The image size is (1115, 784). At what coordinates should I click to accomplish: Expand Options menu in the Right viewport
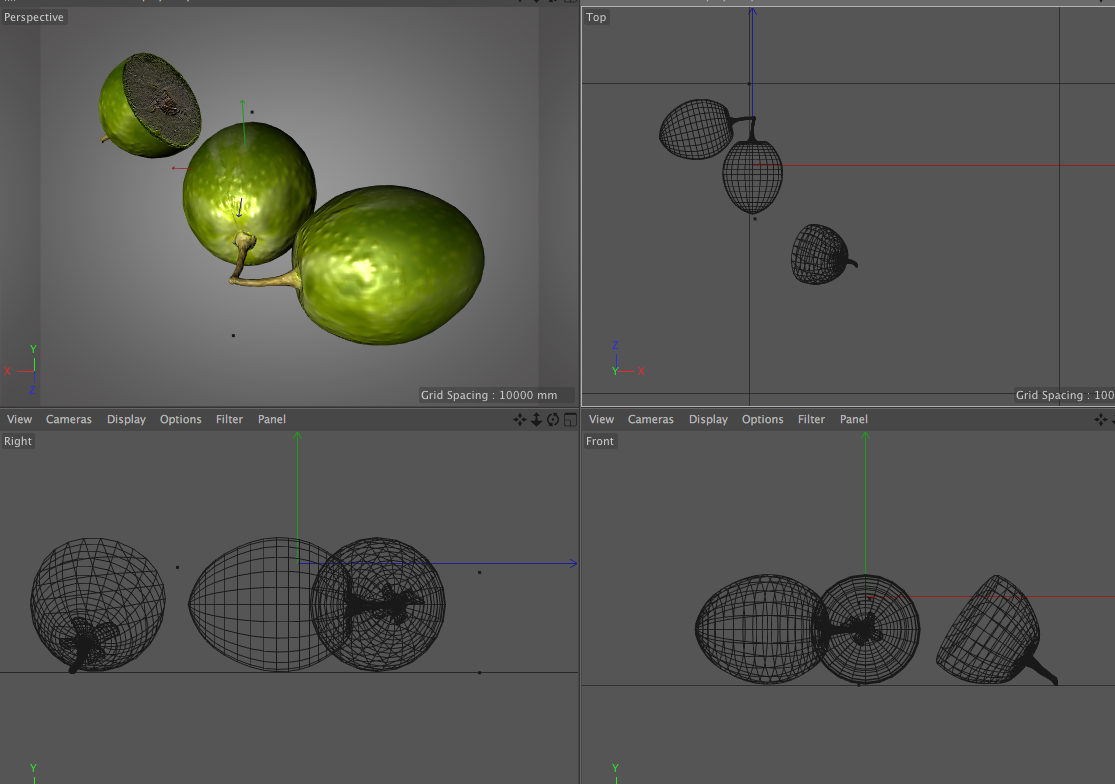[181, 420]
